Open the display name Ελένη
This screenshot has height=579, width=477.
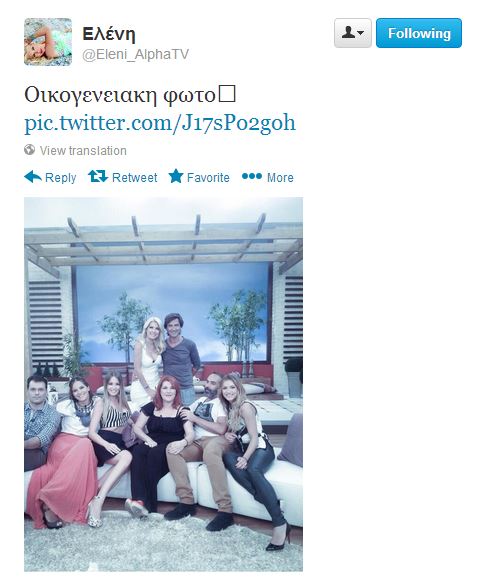pos(109,34)
